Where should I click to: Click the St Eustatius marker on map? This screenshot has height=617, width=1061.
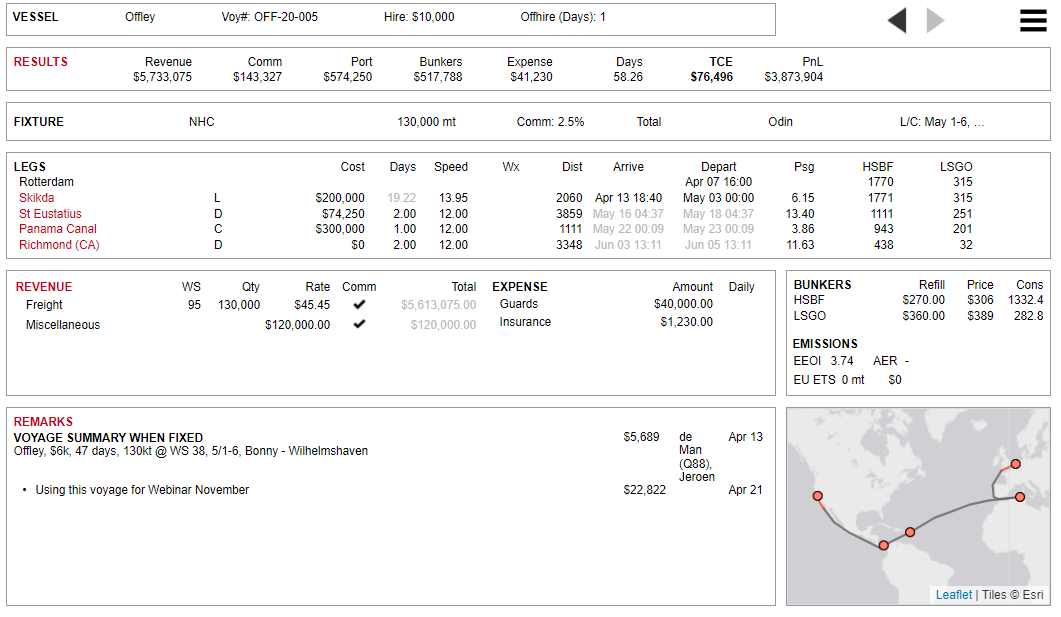click(910, 532)
